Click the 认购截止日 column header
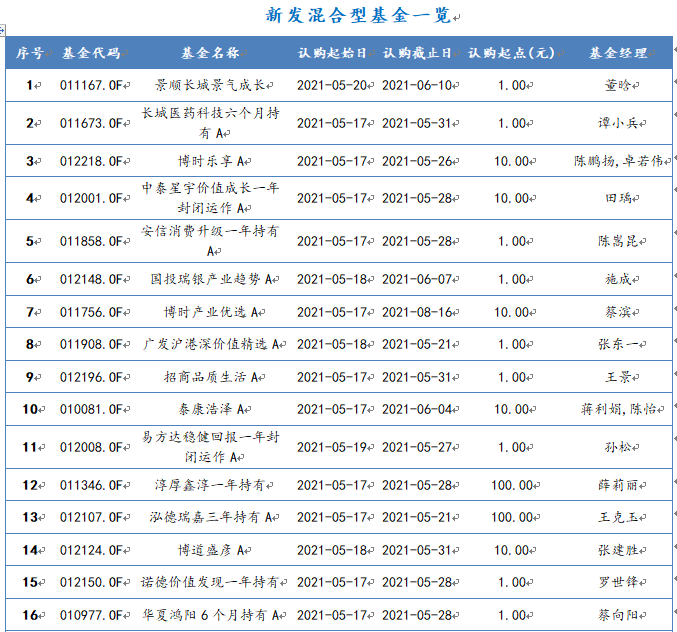The image size is (677, 632). pos(418,53)
